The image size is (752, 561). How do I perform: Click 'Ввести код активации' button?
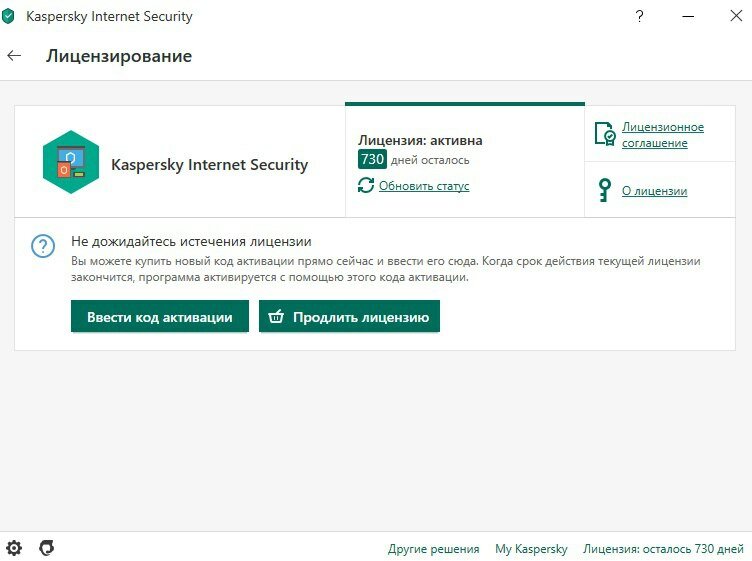click(x=160, y=316)
